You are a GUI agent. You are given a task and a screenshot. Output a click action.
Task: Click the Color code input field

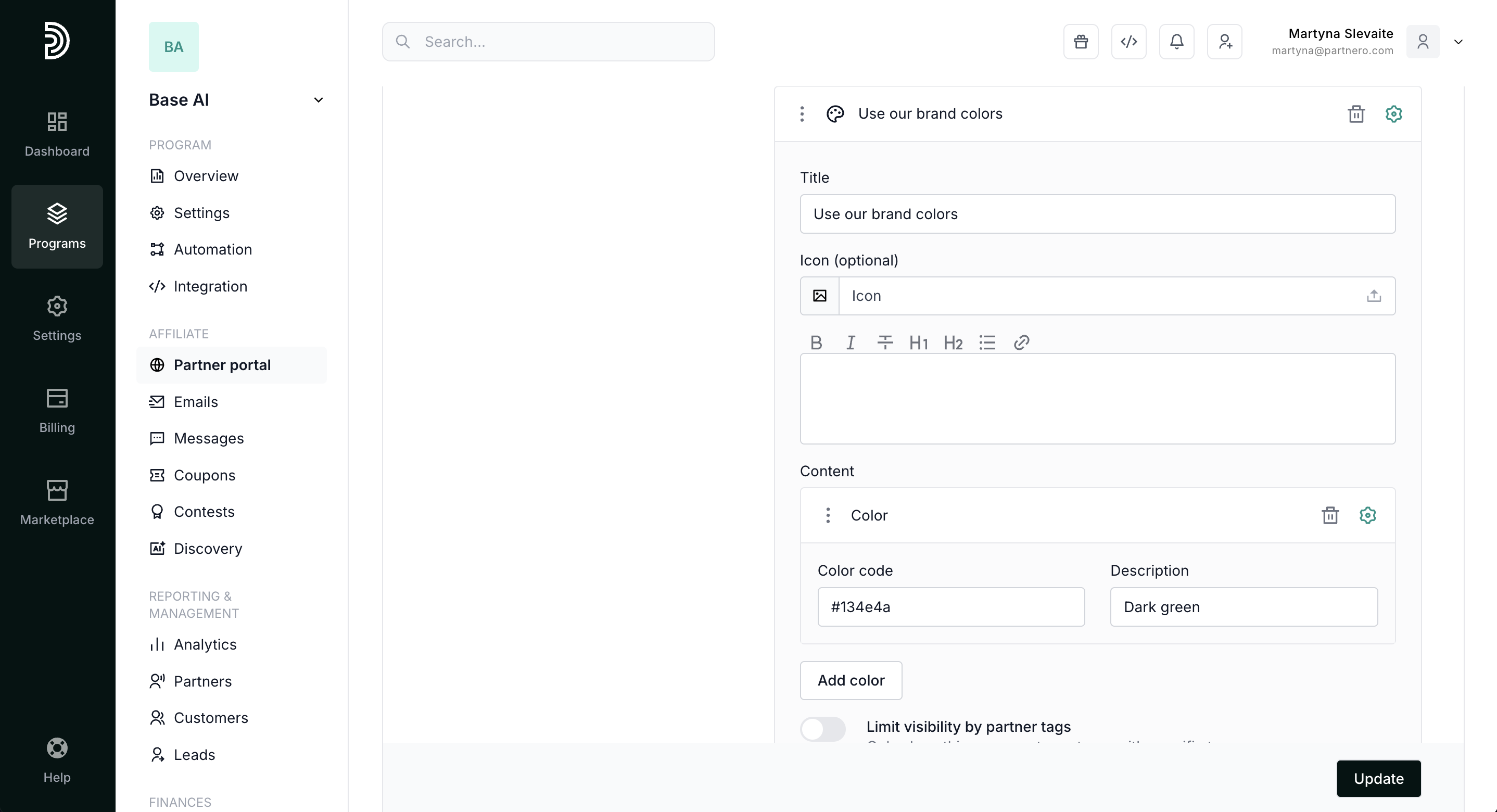950,607
